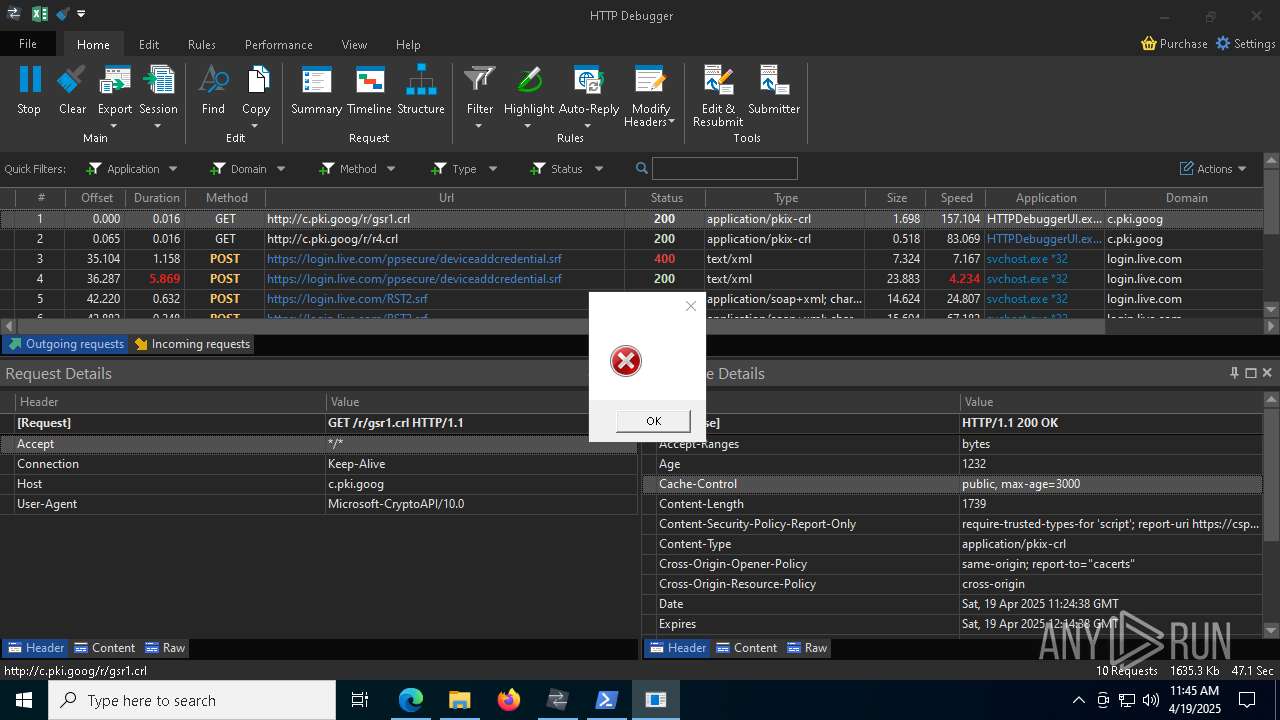Open the File menu

pos(28,43)
